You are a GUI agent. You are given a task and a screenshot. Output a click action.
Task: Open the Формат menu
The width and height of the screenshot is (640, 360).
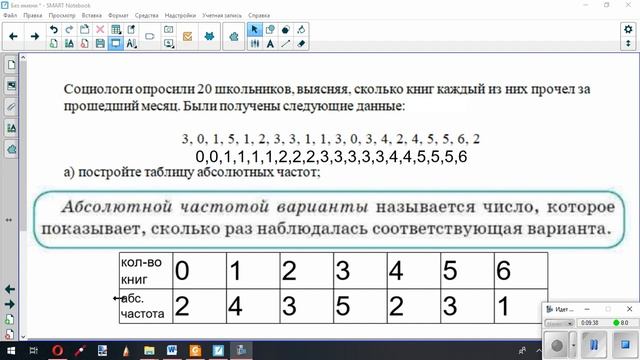tap(118, 16)
